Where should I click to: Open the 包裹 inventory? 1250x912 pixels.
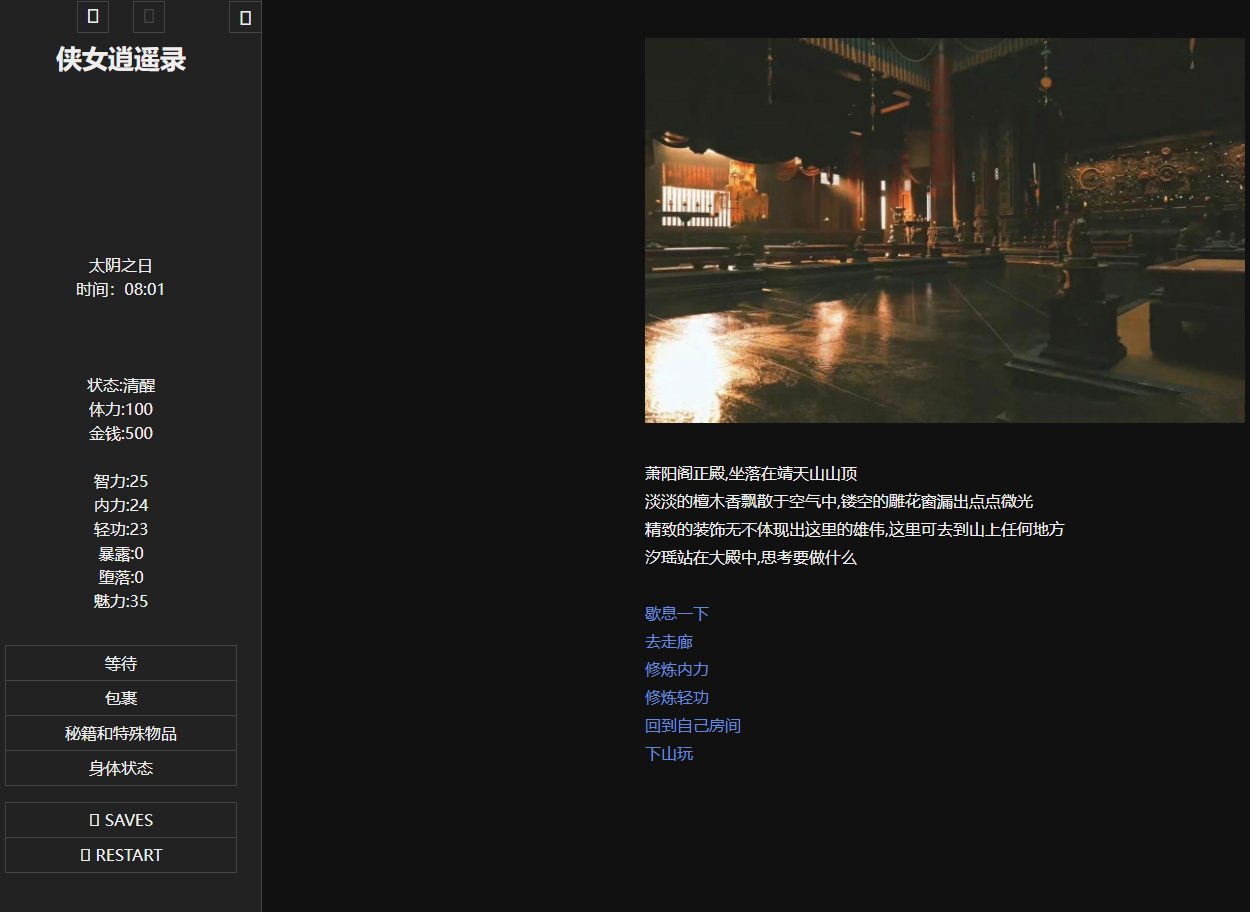click(121, 698)
